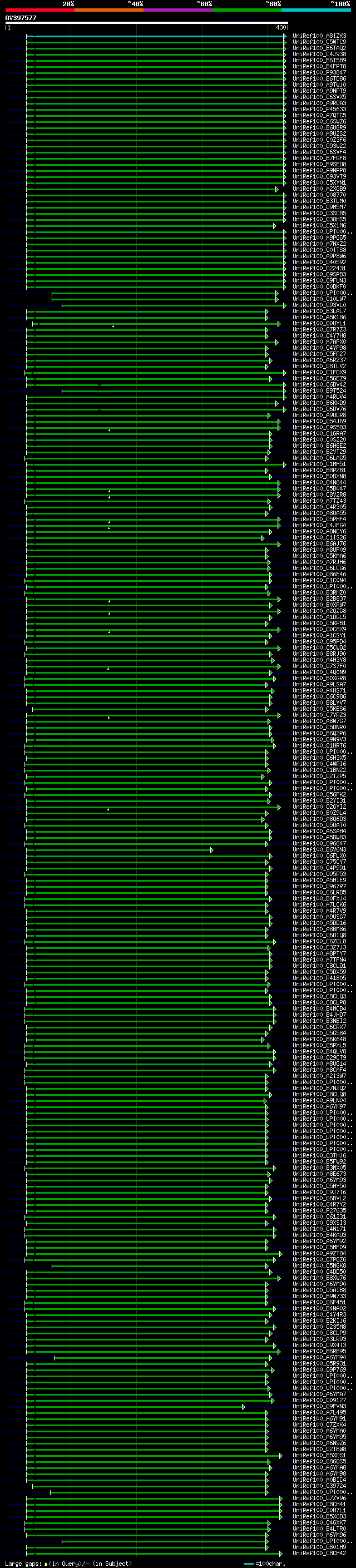Image resolution: width=356 pixels, height=1568 pixels.
Task: Select hit label UniRef100_Q7R7Z3
Action: 319,330
